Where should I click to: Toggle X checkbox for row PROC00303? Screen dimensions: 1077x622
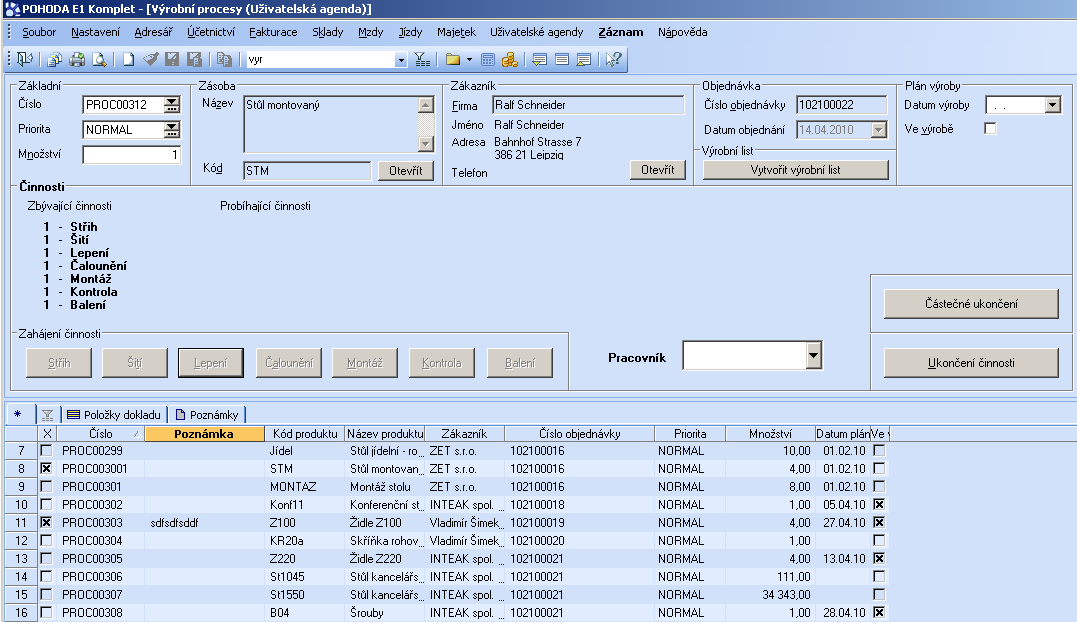click(x=46, y=522)
